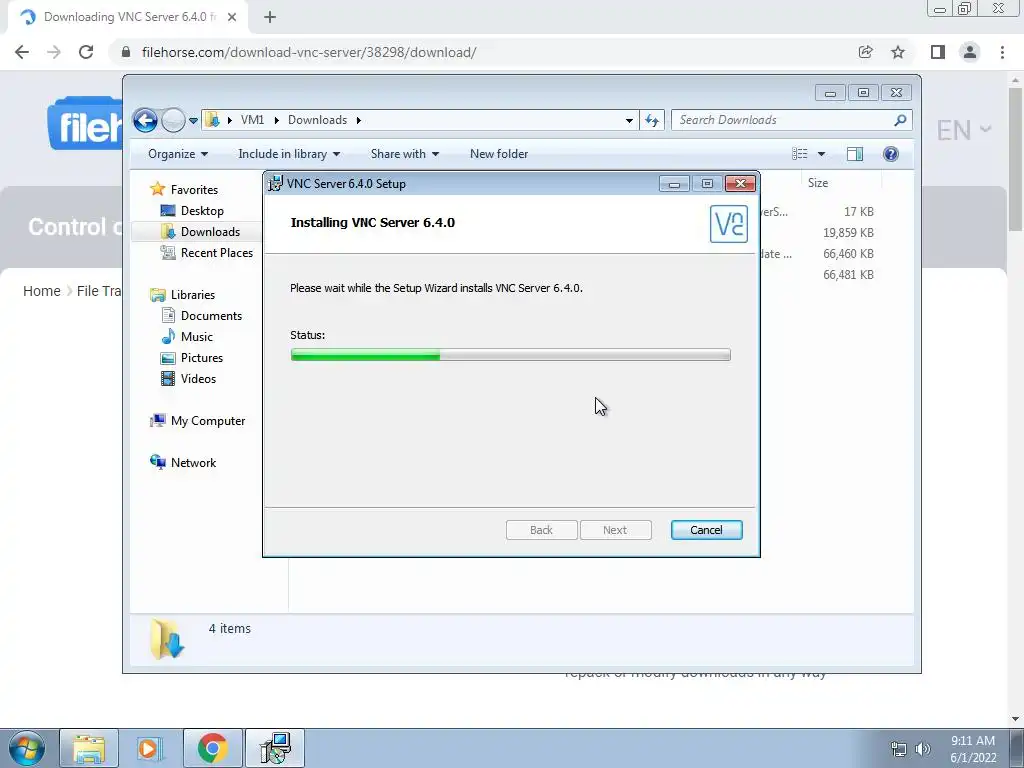The width and height of the screenshot is (1024, 768).
Task: Open the EN language dropdown on page
Action: point(964,131)
